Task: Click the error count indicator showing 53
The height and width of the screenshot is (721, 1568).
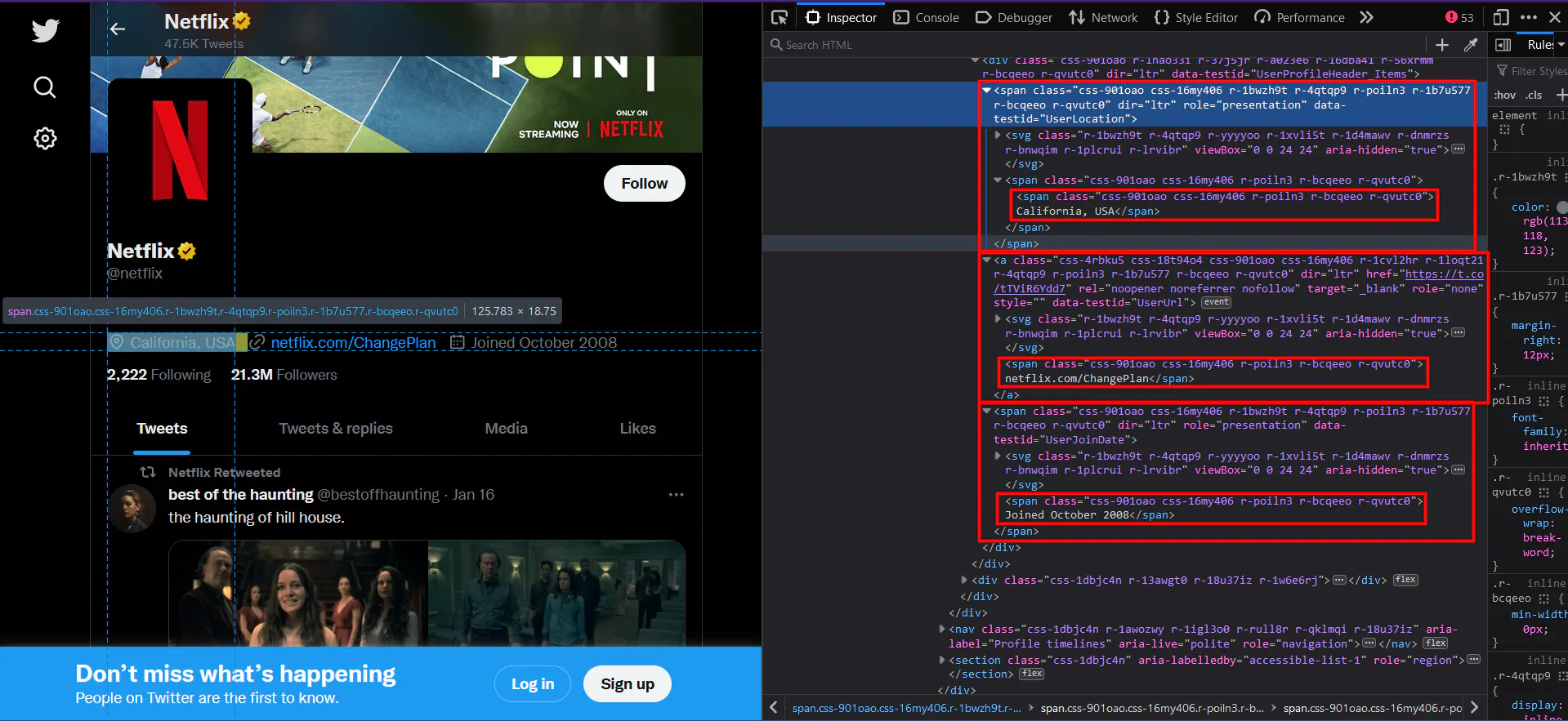Action: (x=1459, y=17)
